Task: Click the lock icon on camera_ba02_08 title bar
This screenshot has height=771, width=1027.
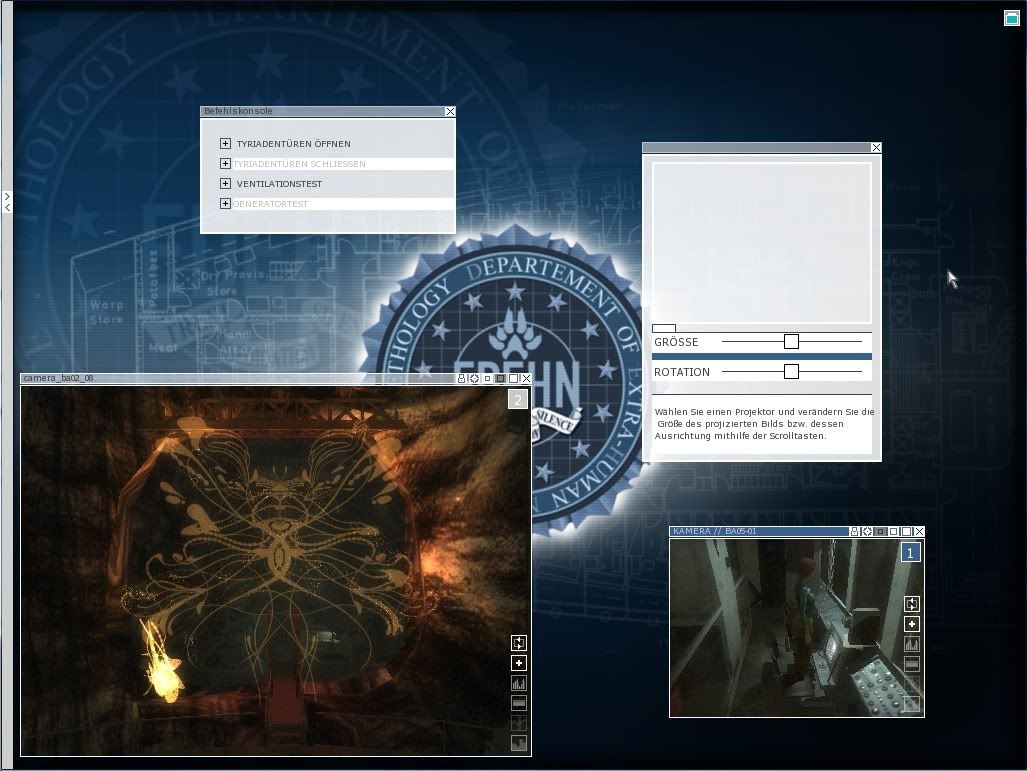Action: (461, 379)
